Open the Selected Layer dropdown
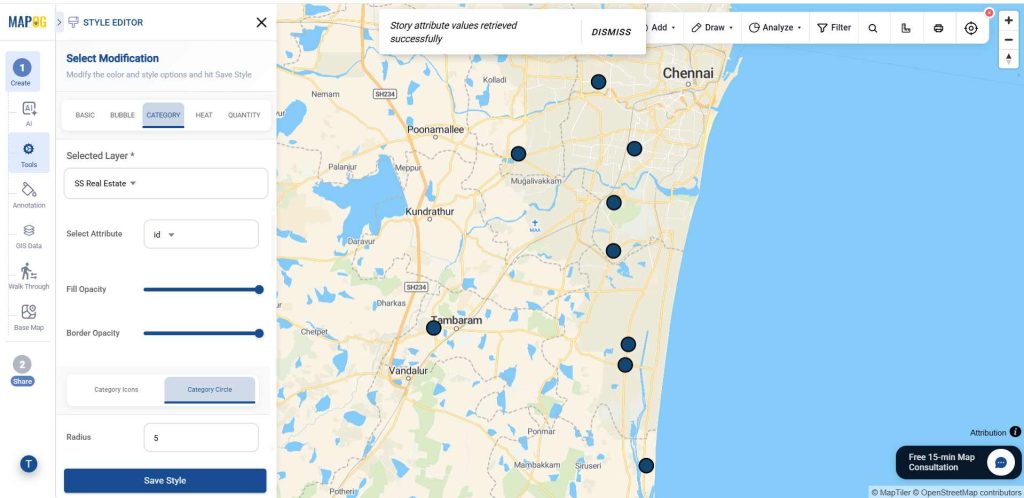Image resolution: width=1024 pixels, height=498 pixels. (x=166, y=183)
